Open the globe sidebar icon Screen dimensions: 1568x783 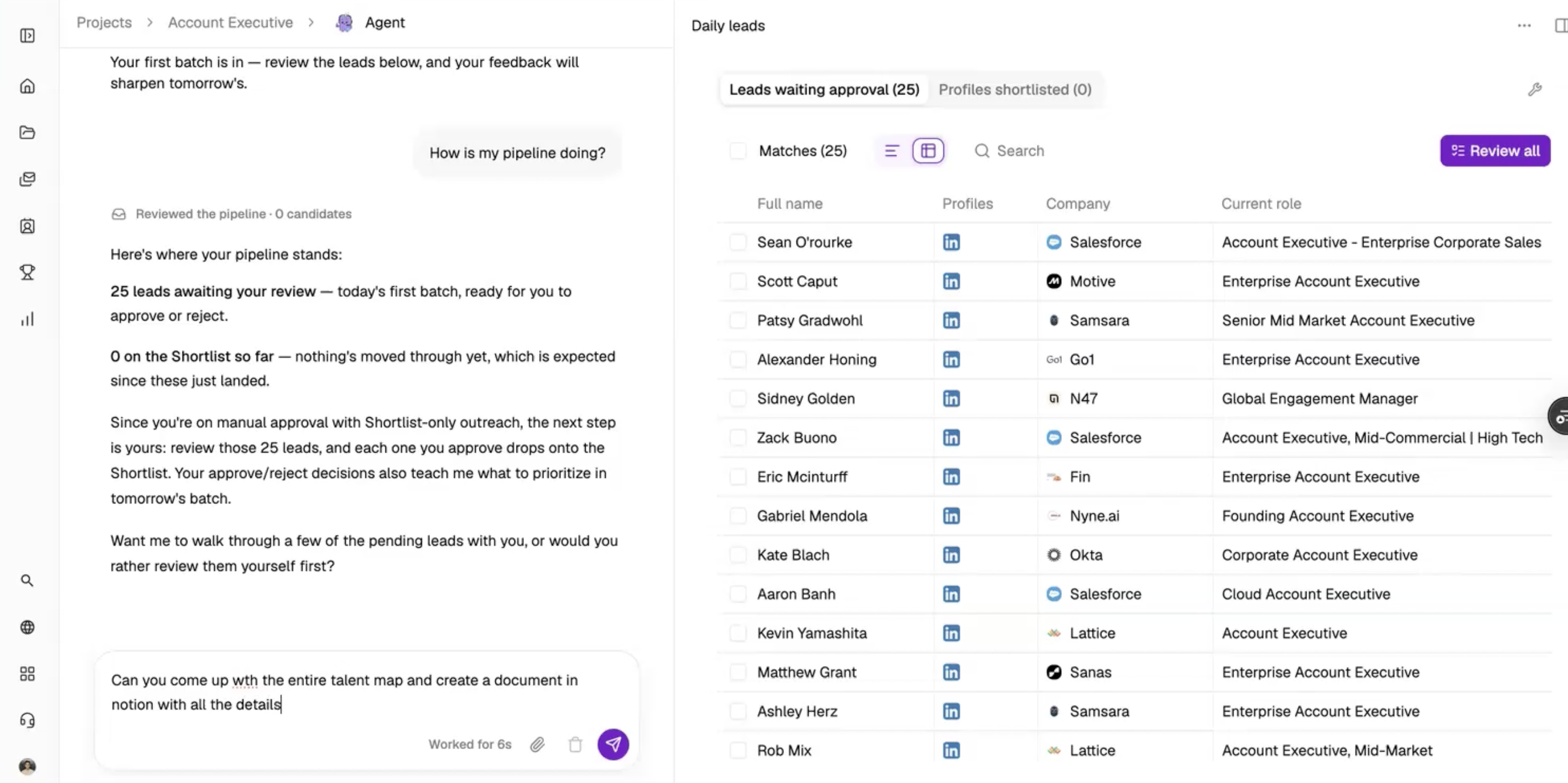[28, 627]
